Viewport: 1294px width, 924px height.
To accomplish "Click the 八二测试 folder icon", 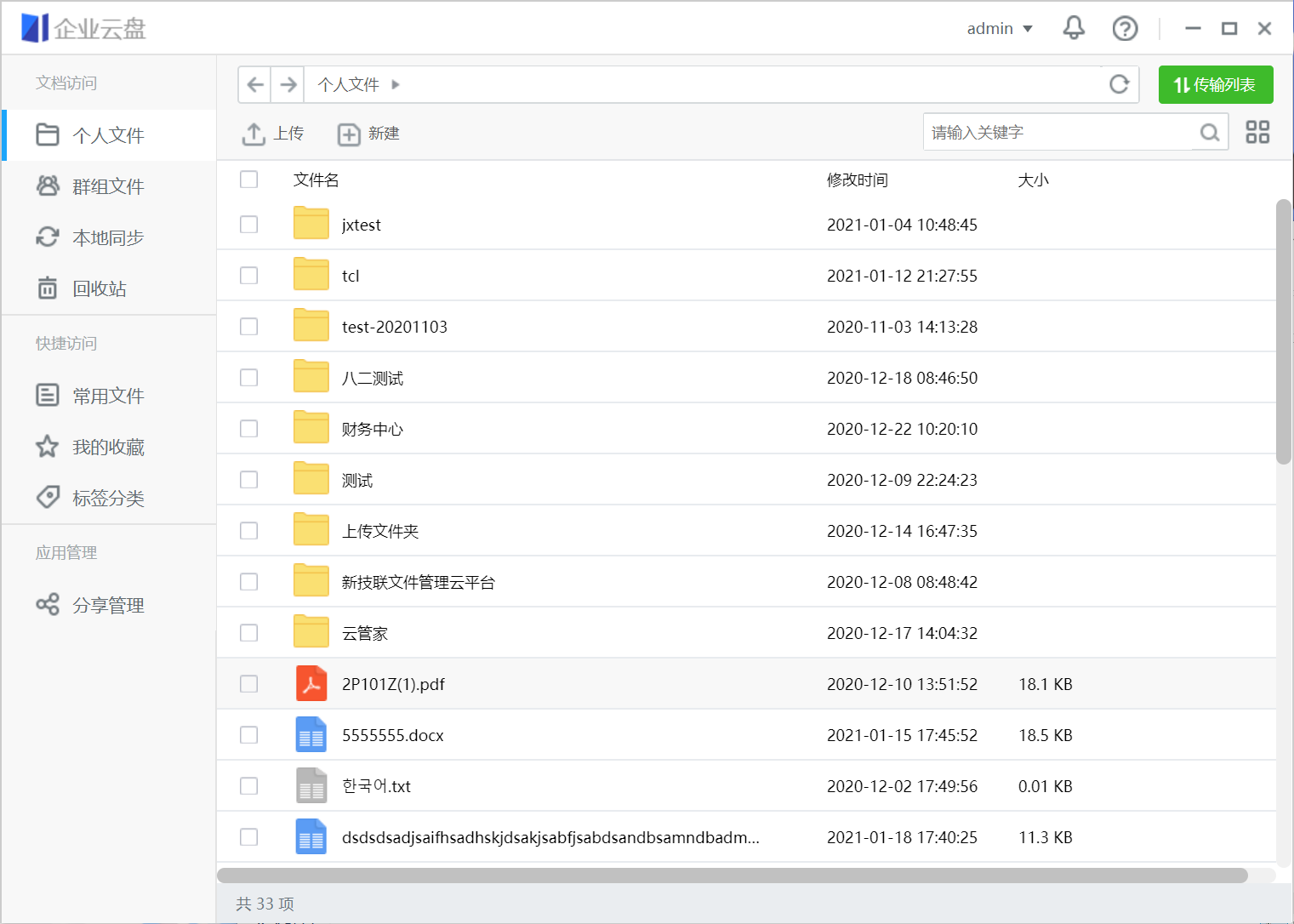I will coord(311,376).
